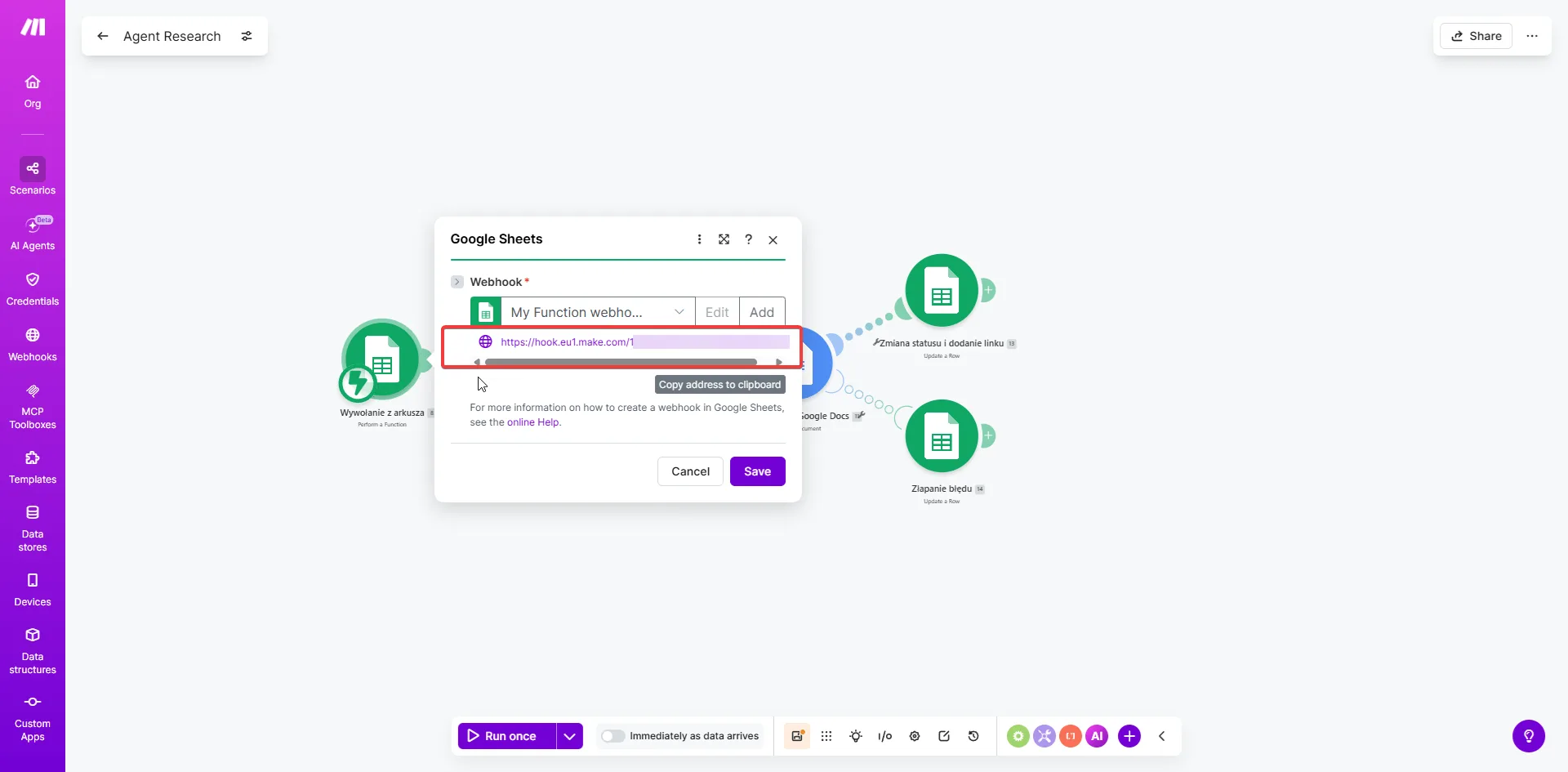Click the purple Tools icon
1568x772 pixels.
[x=1044, y=736]
